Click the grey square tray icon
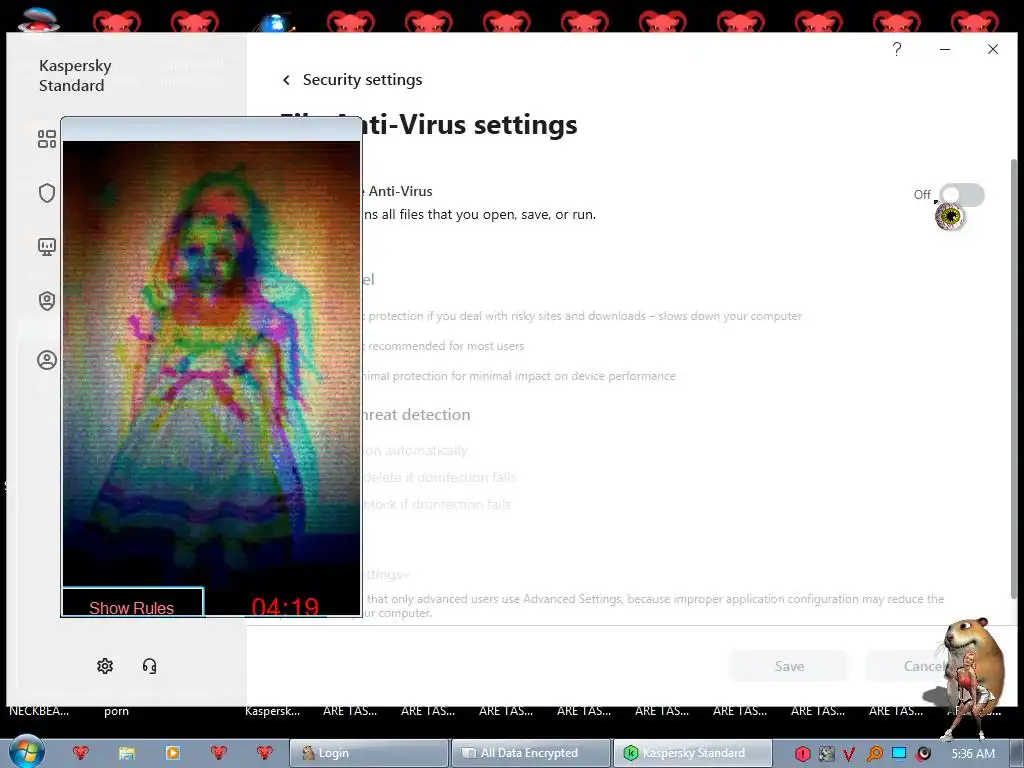The image size is (1024, 768). 827,754
